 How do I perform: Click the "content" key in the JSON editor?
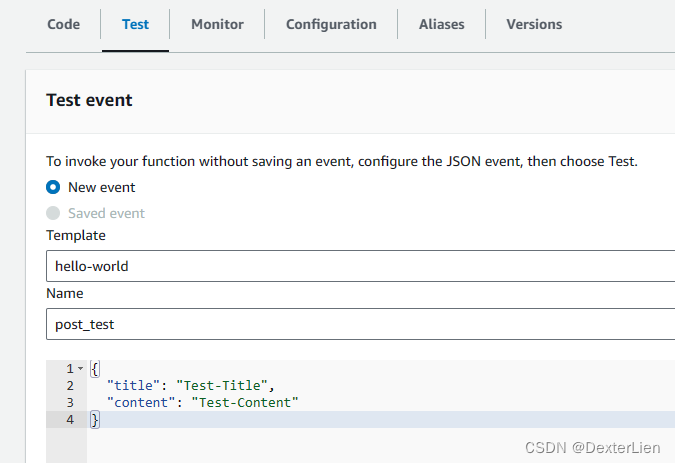142,402
